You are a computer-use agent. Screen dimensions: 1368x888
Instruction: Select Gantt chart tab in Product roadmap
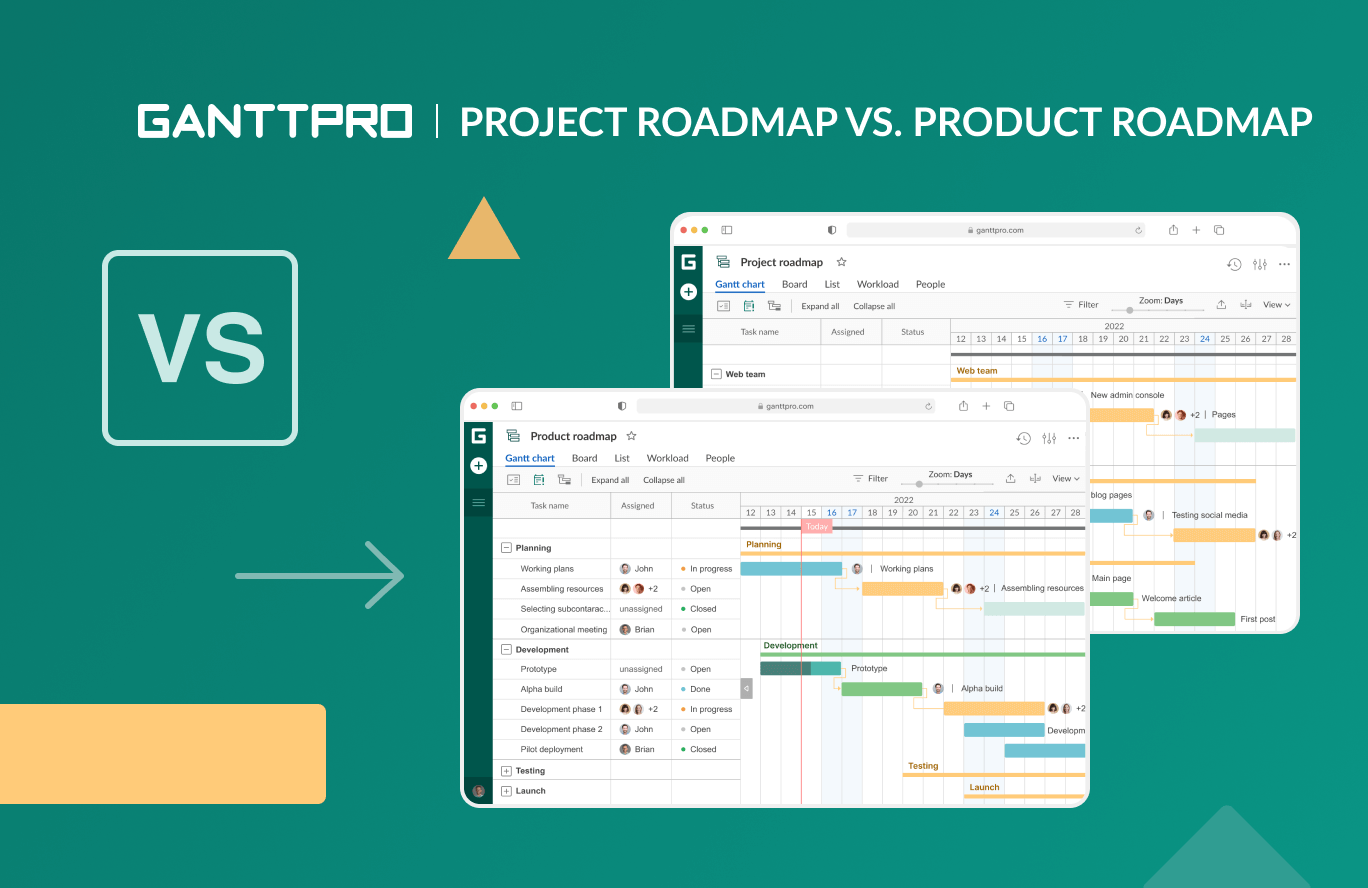coord(530,459)
